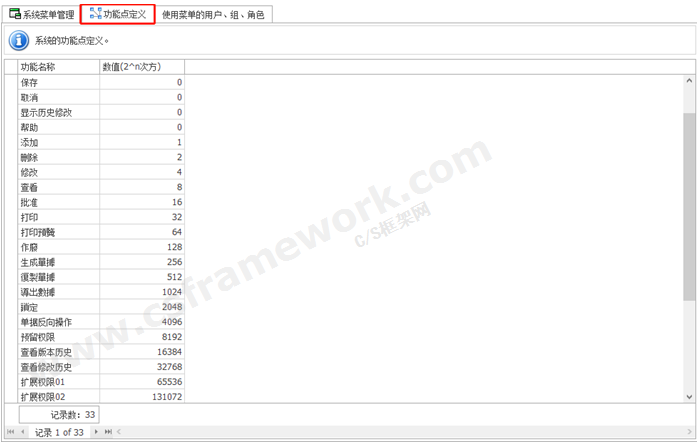Click the vertical scrollbar thumb

[x=689, y=207]
